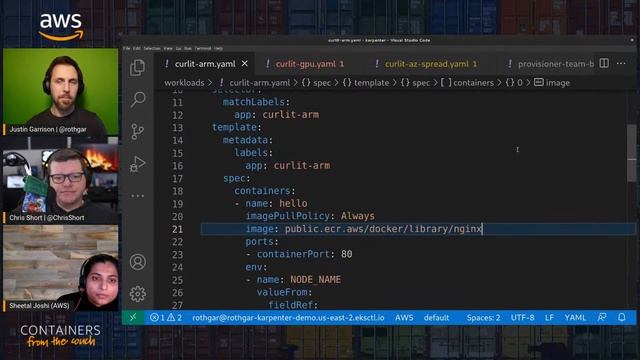Click line number 21 in the gutter
The height and width of the screenshot is (360, 640).
pyautogui.click(x=178, y=229)
